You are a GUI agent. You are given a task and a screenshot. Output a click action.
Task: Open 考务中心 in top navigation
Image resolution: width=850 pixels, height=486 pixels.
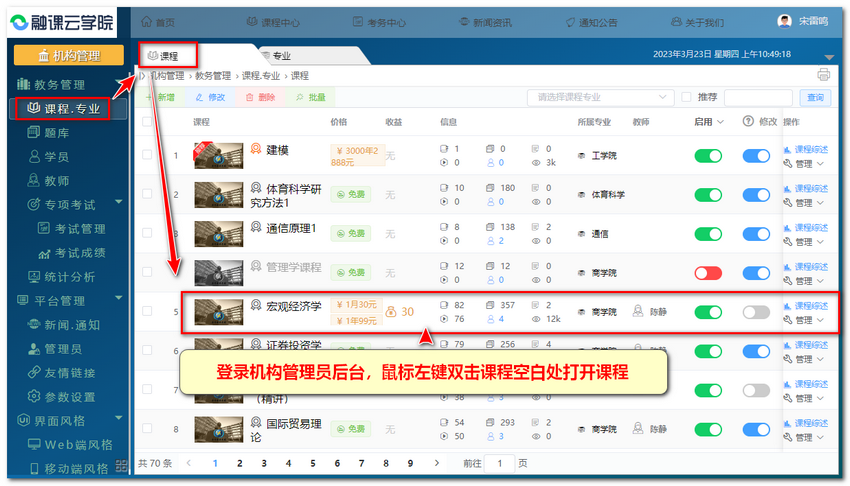pyautogui.click(x=379, y=22)
